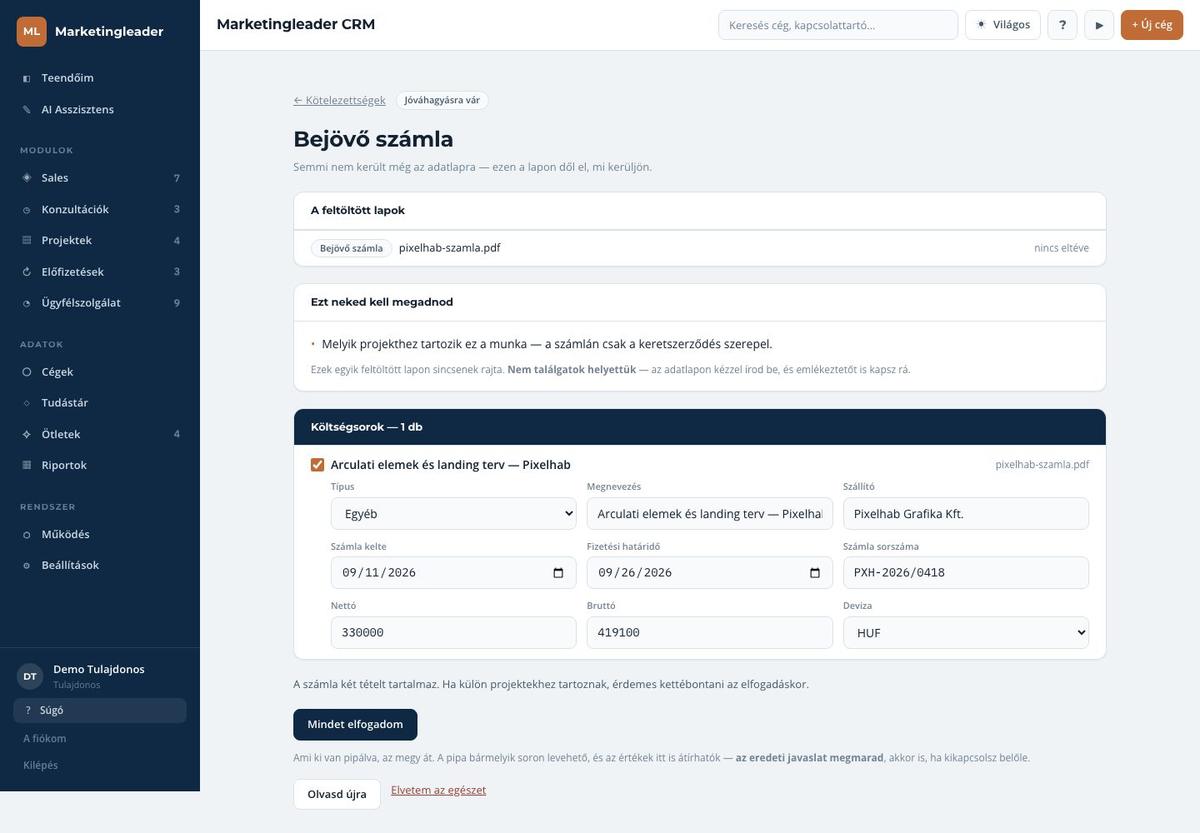The width and height of the screenshot is (1200, 833).
Task: Click the Mindet elfogadom button
Action: (x=355, y=725)
